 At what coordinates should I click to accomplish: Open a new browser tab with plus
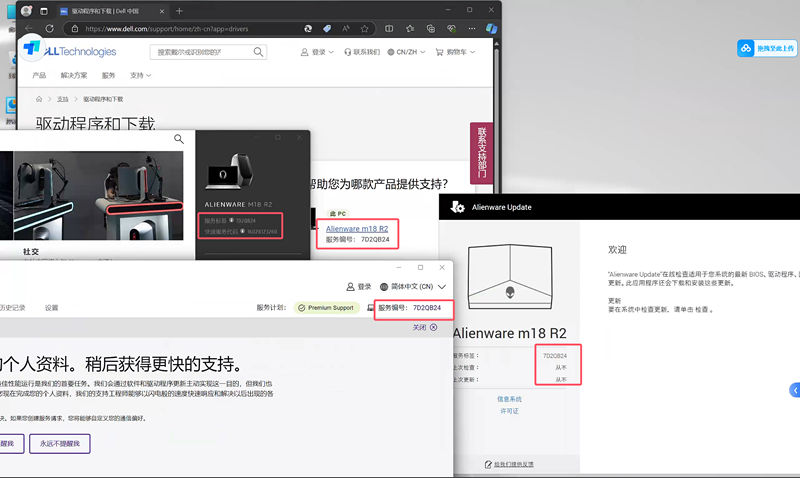coord(179,11)
